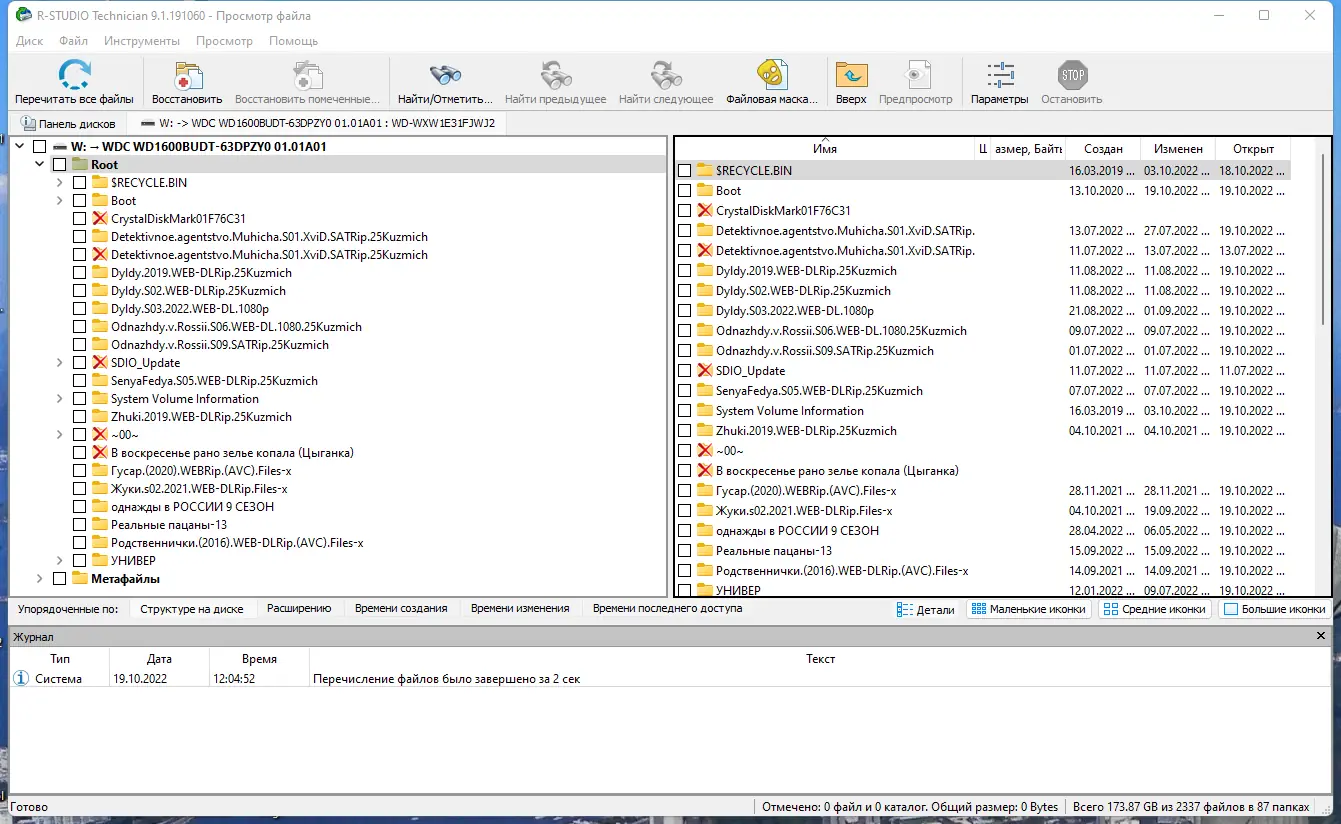
Task: Sort by Времени изменения
Action: click(x=520, y=609)
